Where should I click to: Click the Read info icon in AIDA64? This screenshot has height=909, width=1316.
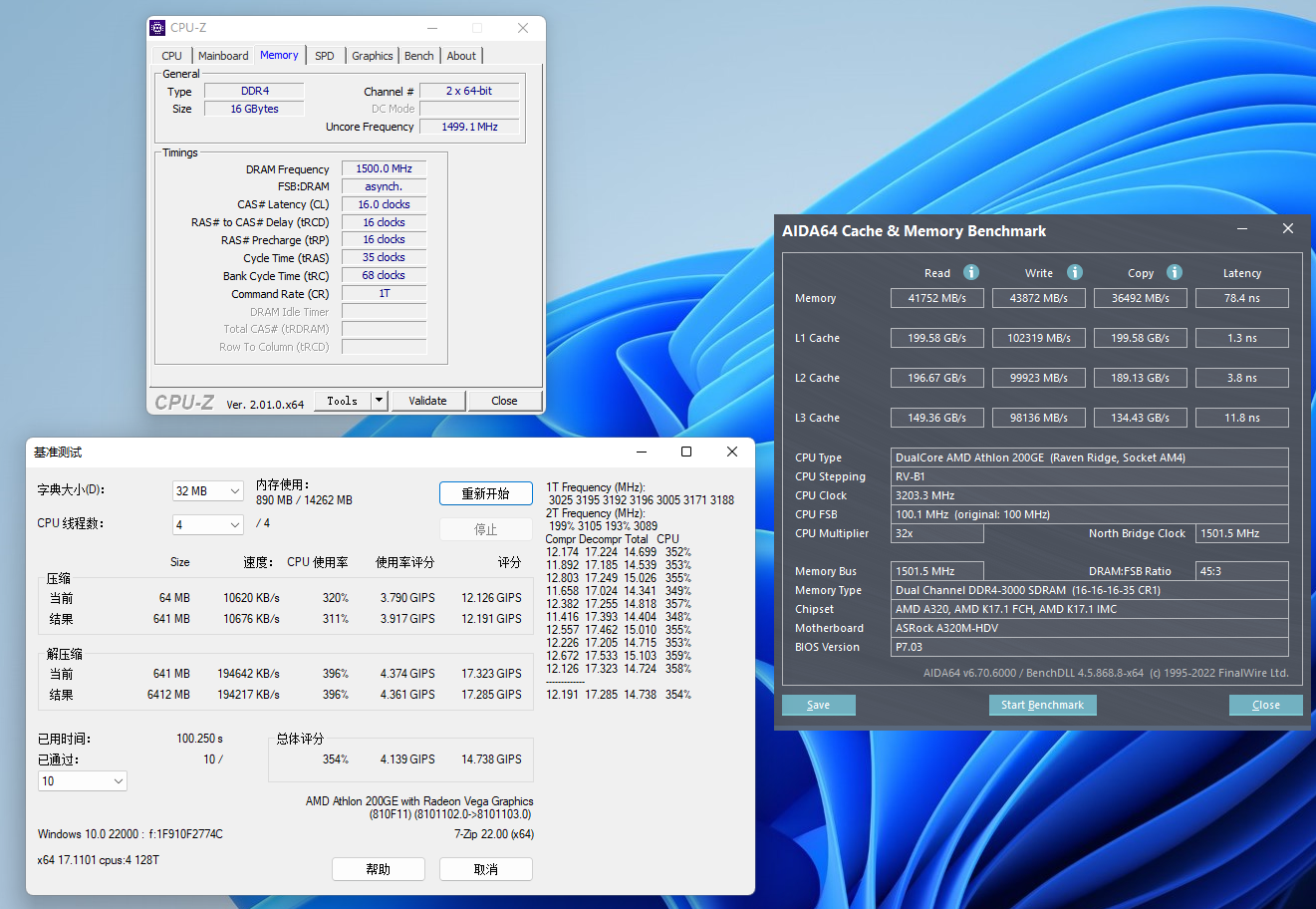point(971,272)
